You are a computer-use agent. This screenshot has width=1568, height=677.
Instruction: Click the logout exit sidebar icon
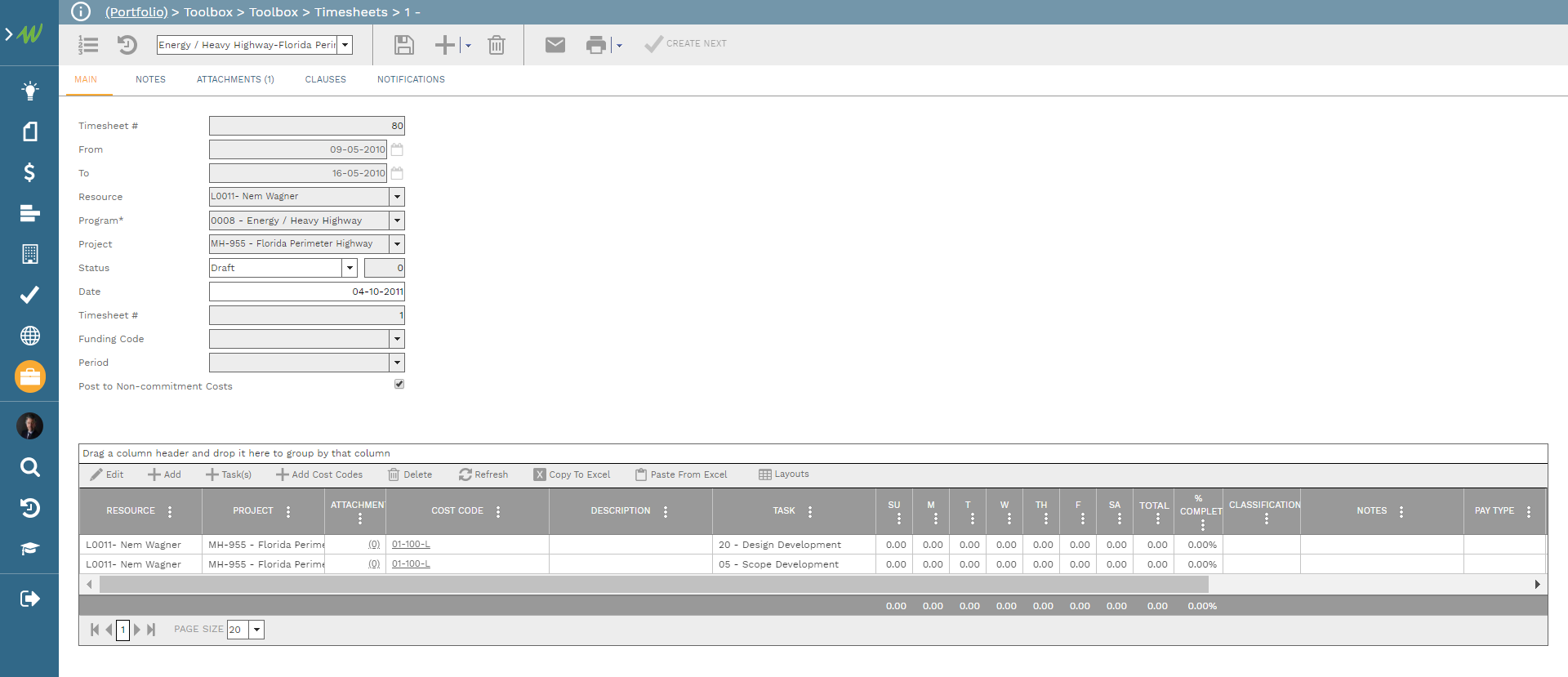click(29, 599)
